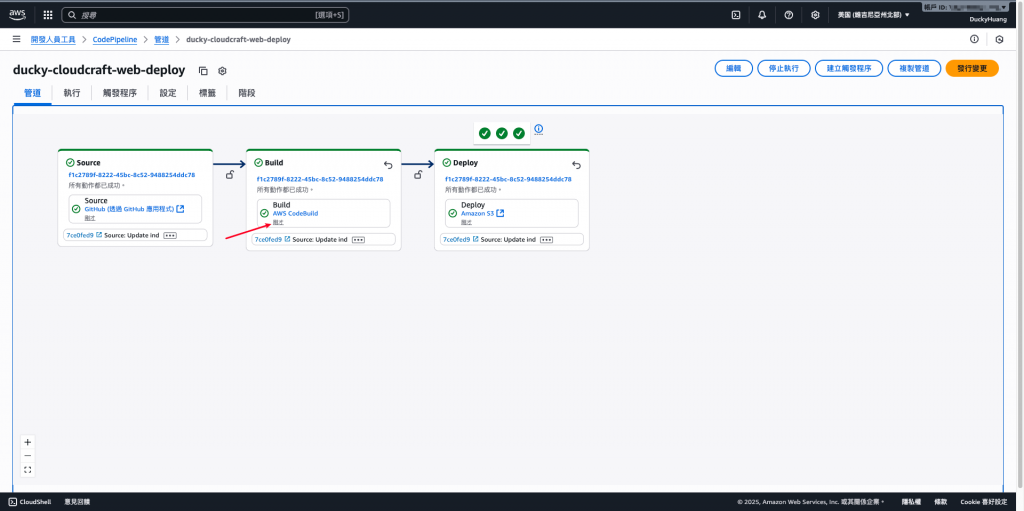Image resolution: width=1024 pixels, height=511 pixels.
Task: Open the Deploy stage execution ID link
Action: [508, 179]
